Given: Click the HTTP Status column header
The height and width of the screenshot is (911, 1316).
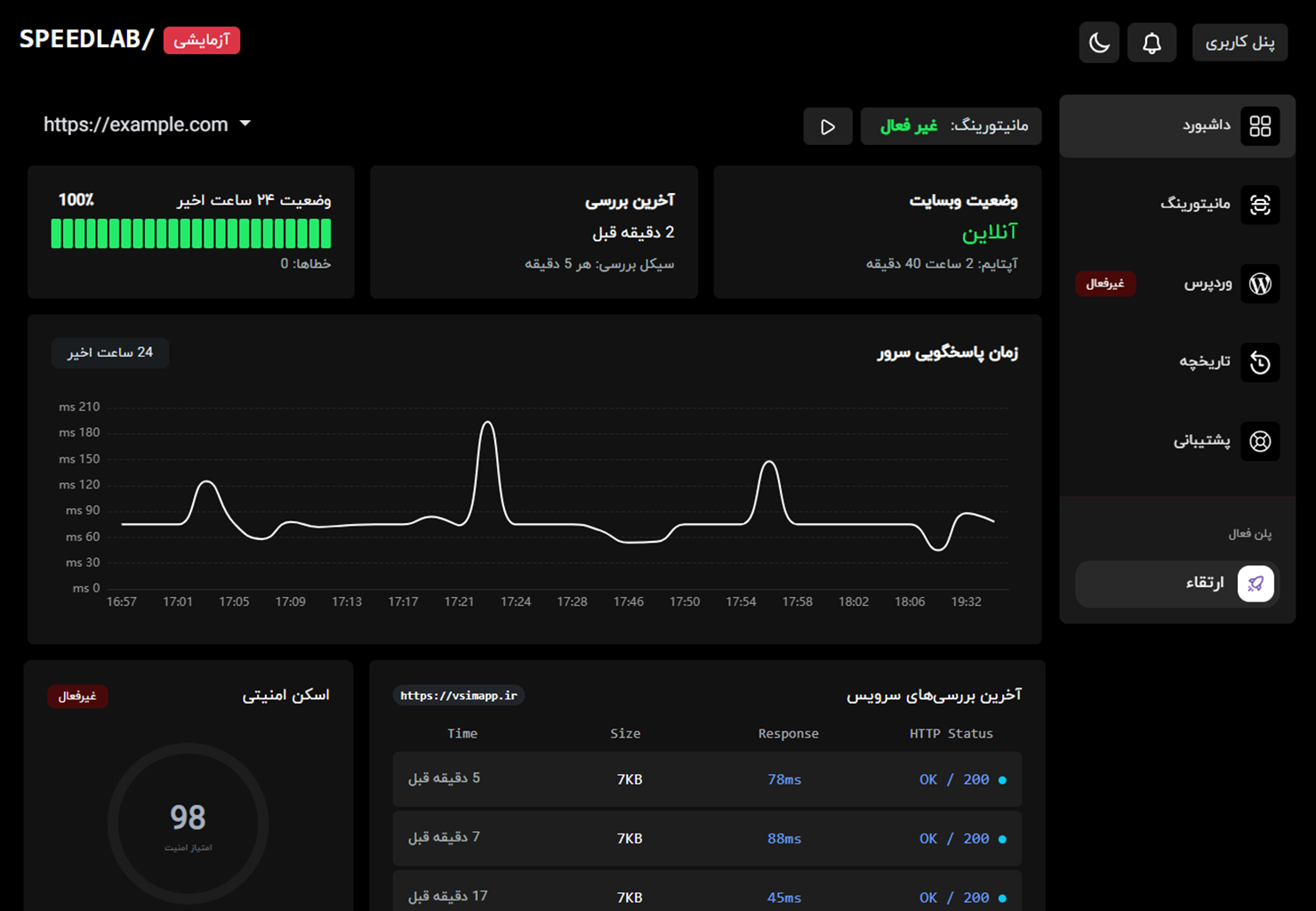Looking at the screenshot, I should (951, 734).
